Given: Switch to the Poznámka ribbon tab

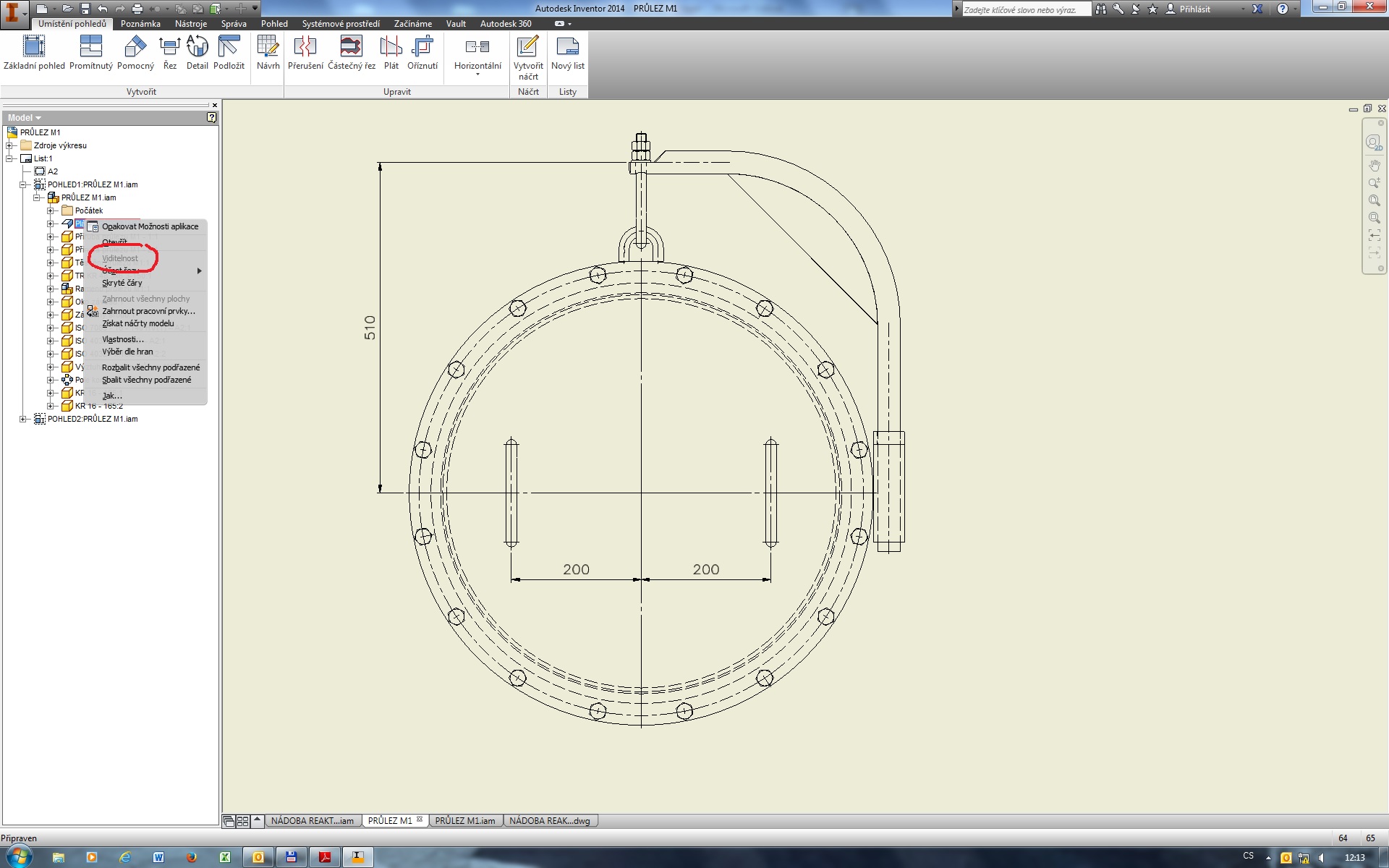Looking at the screenshot, I should click(140, 24).
